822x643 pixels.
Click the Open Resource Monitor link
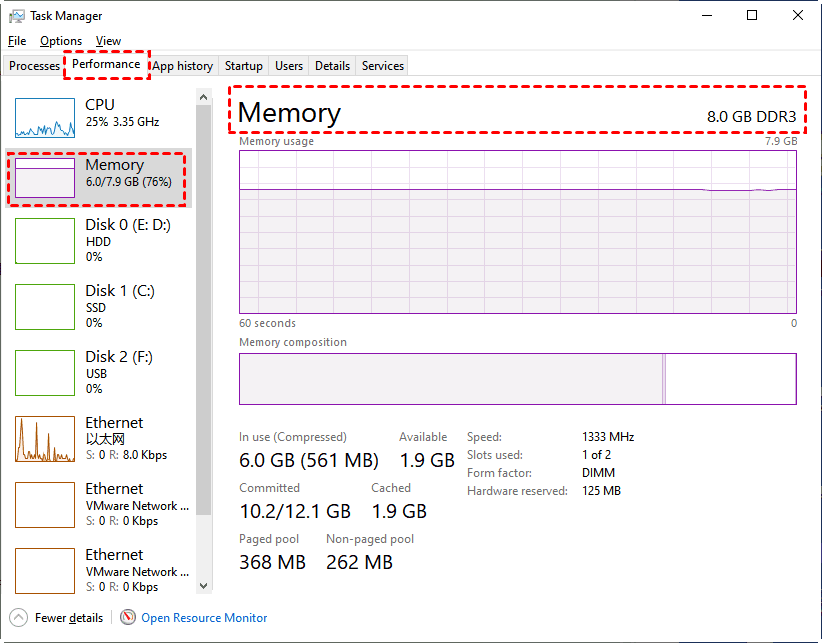(x=204, y=618)
